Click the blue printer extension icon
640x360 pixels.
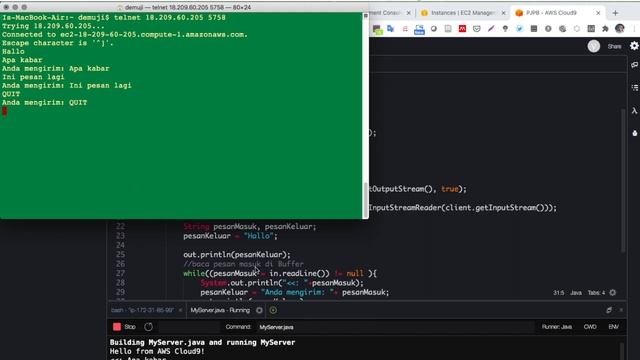pos(419,29)
